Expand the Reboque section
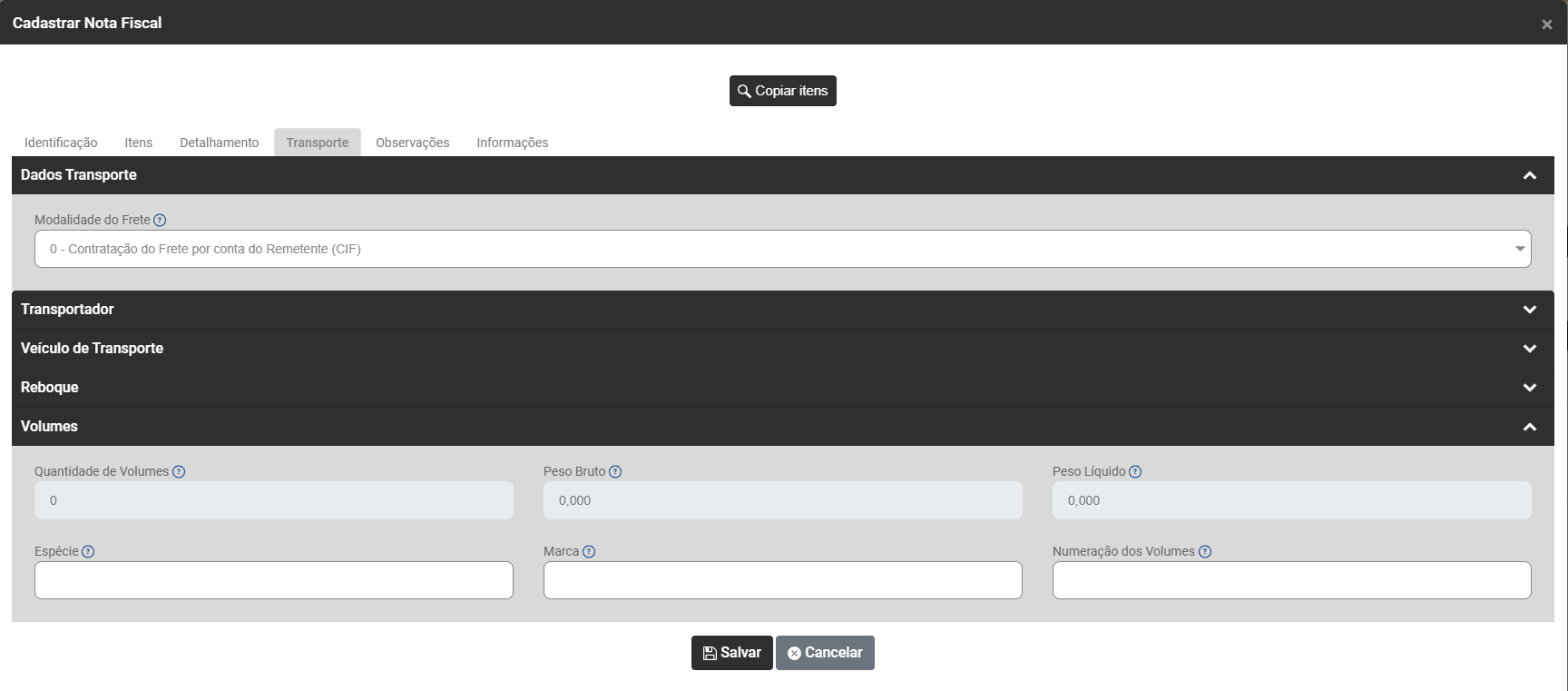 coord(1529,388)
